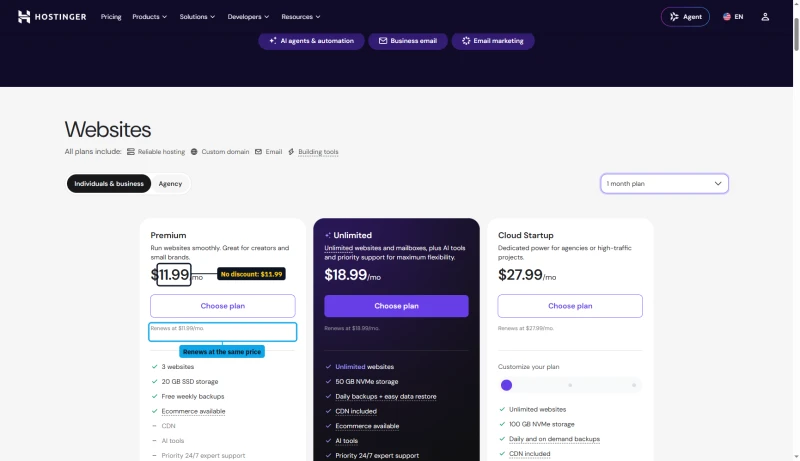Click 'Unlimited websites' in Cloud Startup

point(537,409)
